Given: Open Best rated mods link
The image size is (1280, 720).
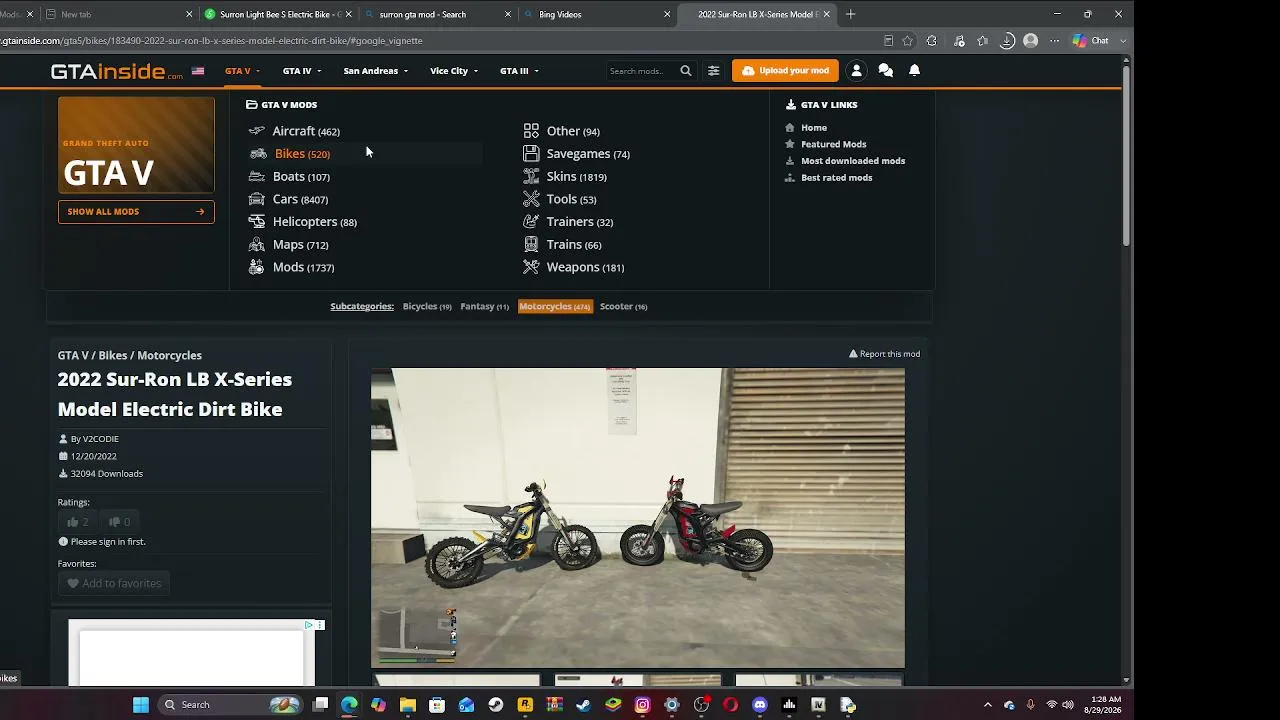Looking at the screenshot, I should (836, 178).
